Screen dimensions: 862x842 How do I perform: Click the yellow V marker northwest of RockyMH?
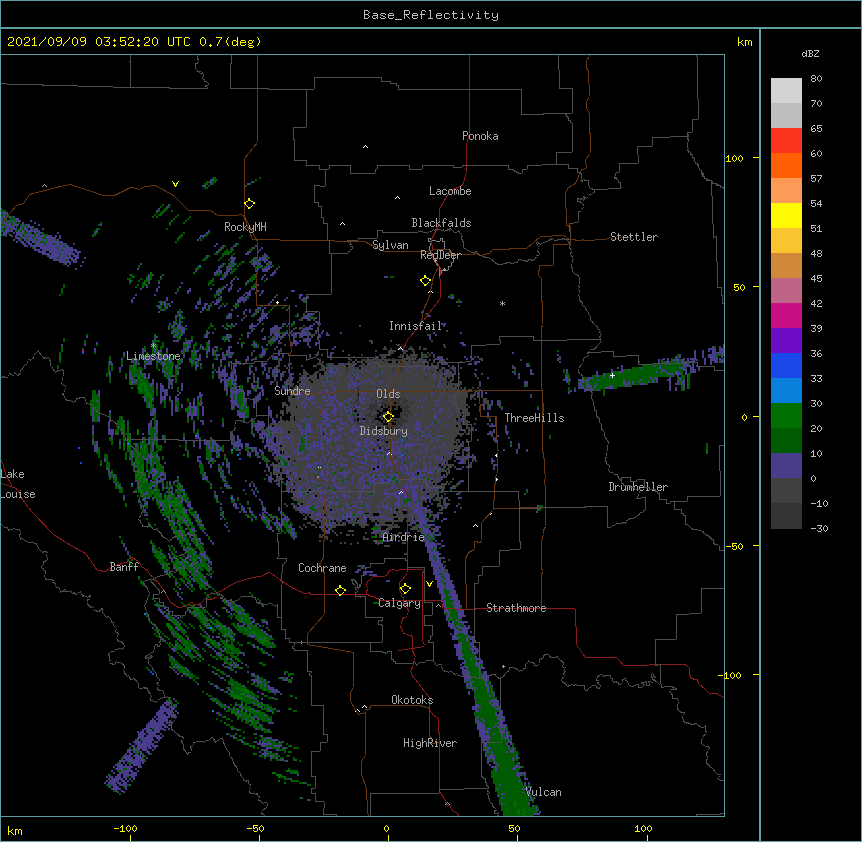[175, 184]
